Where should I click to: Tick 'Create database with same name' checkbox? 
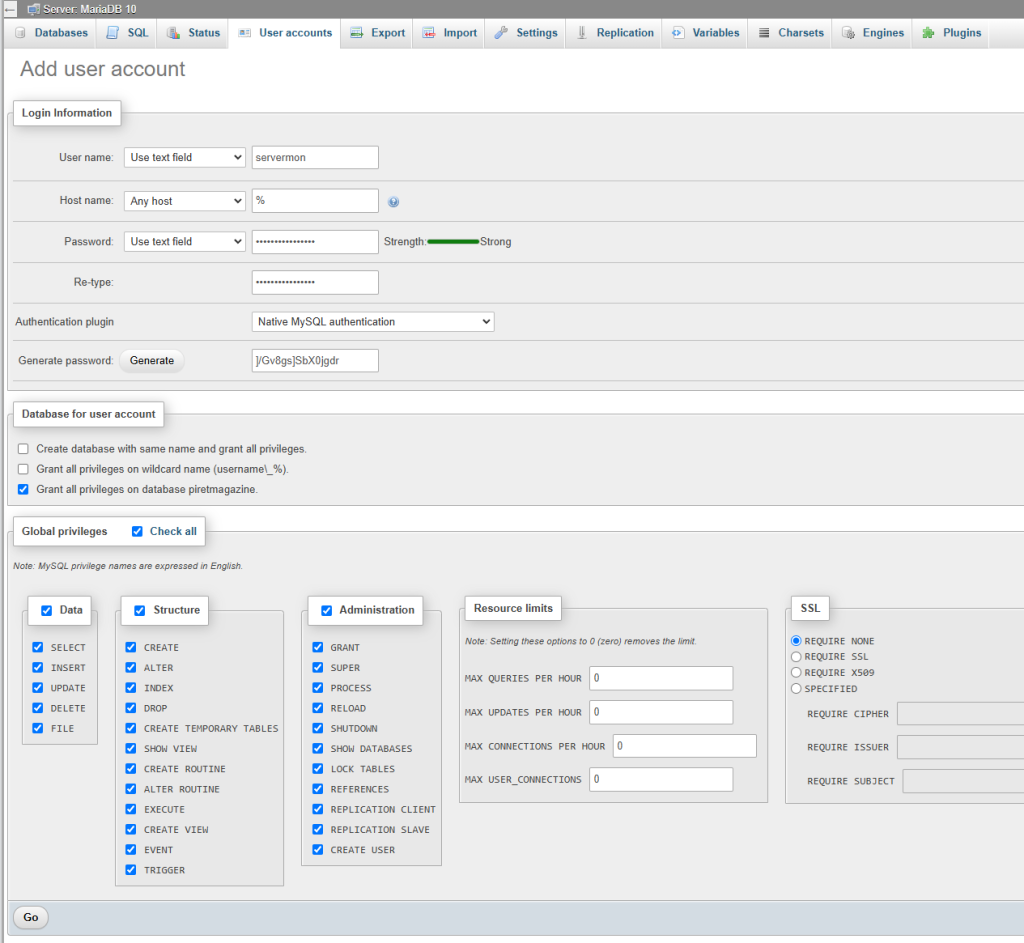click(24, 449)
